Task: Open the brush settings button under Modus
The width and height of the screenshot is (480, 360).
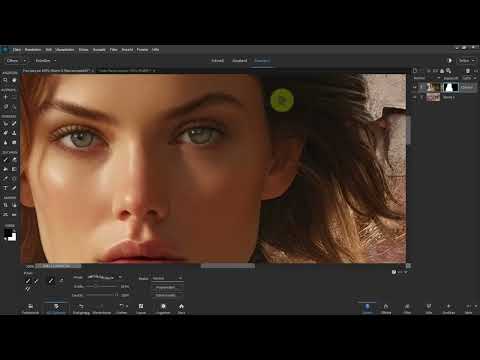Action: click(x=168, y=287)
